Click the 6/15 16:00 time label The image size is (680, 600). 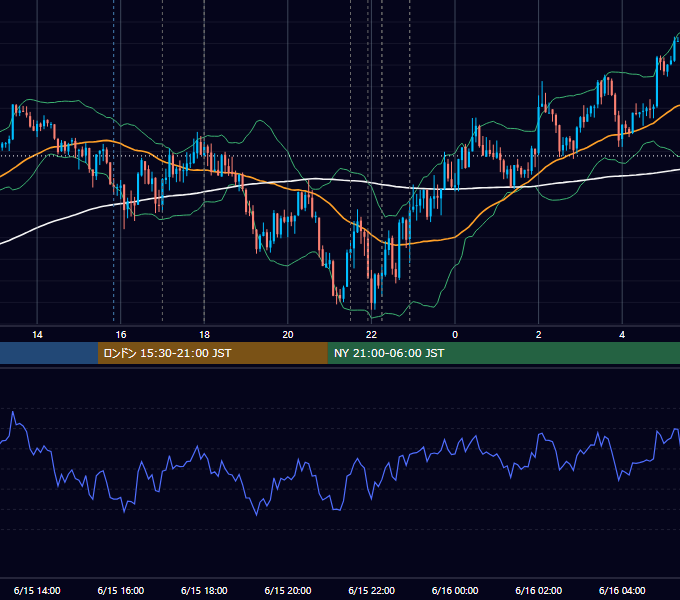[x=121, y=590]
